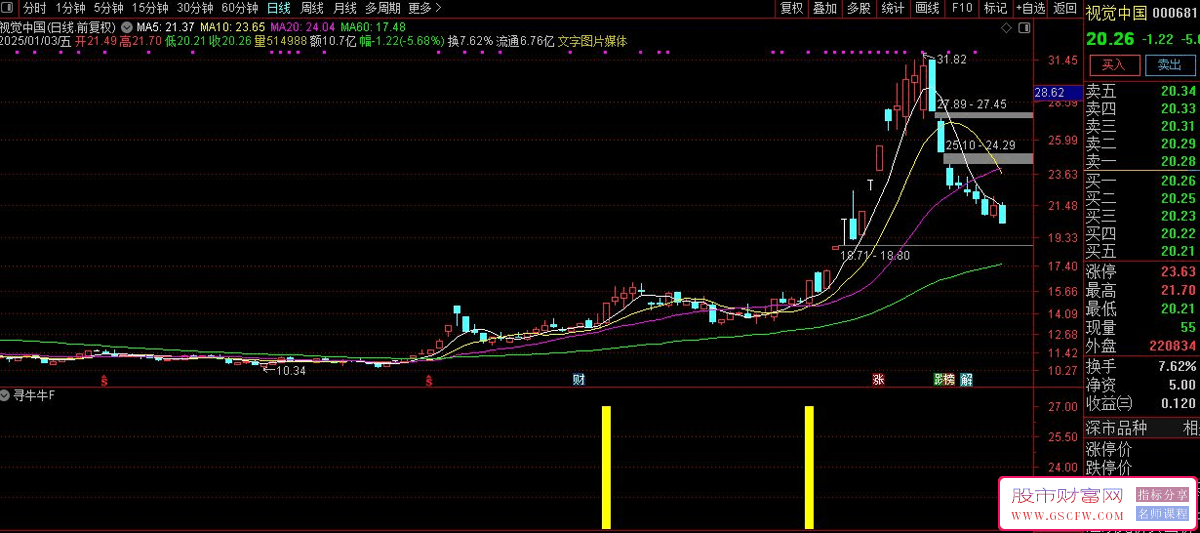Click the 卖五 price 20.34
1200x533 pixels.
[1177, 90]
